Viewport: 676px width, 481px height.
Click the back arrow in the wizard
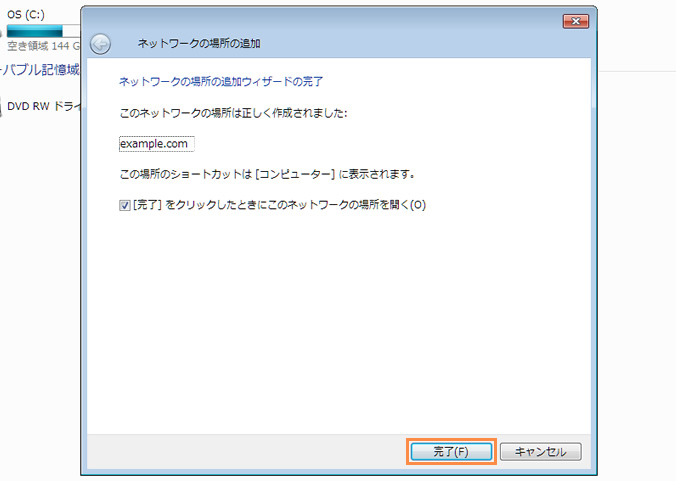pos(100,44)
